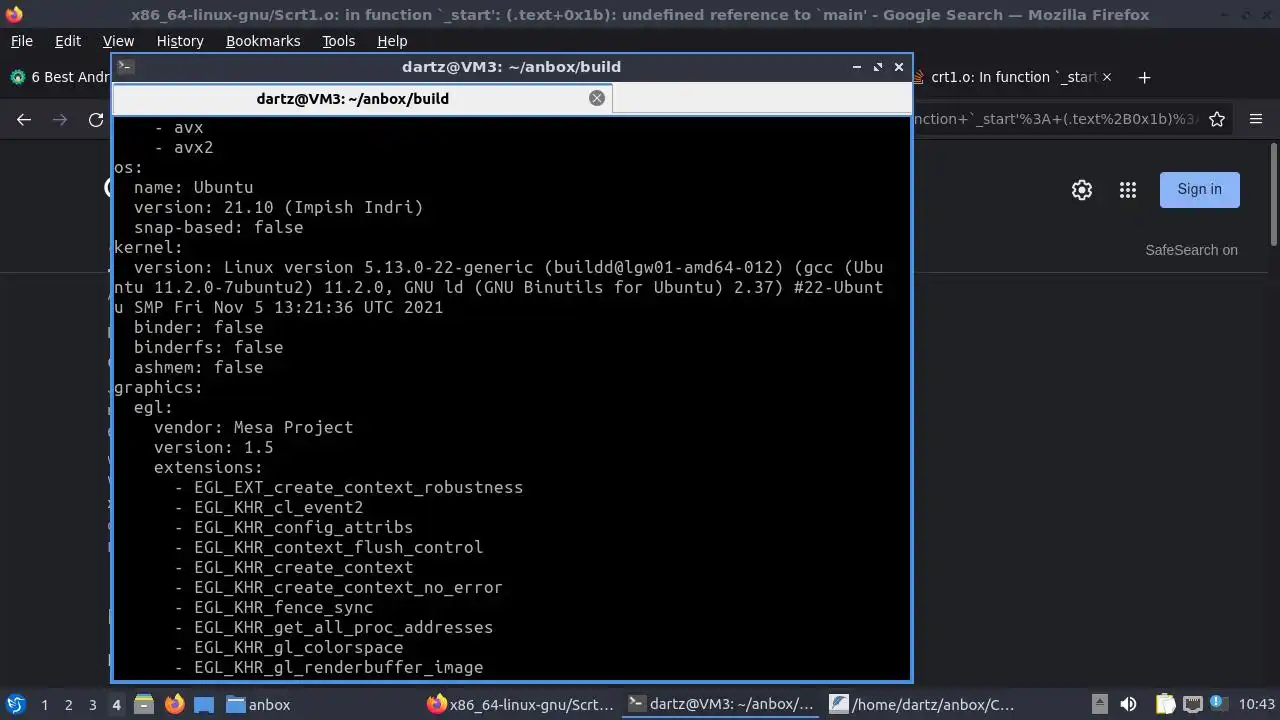Open the start menu icon in taskbar
The height and width of the screenshot is (720, 1280).
coord(15,705)
